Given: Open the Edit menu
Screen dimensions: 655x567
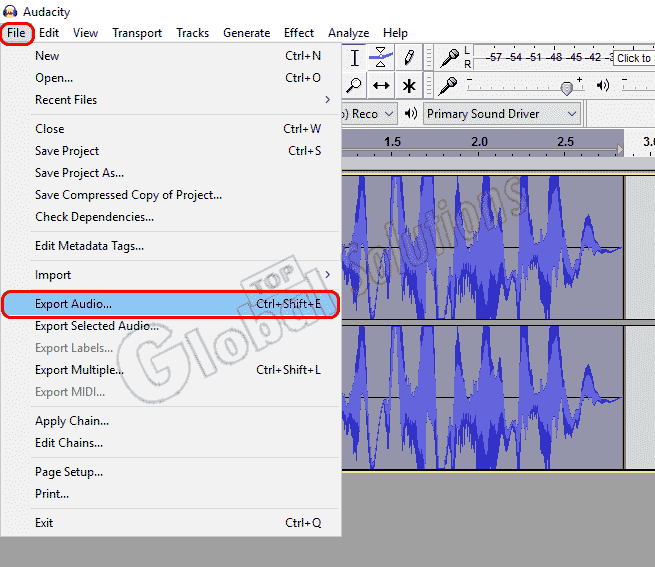Looking at the screenshot, I should (x=49, y=33).
